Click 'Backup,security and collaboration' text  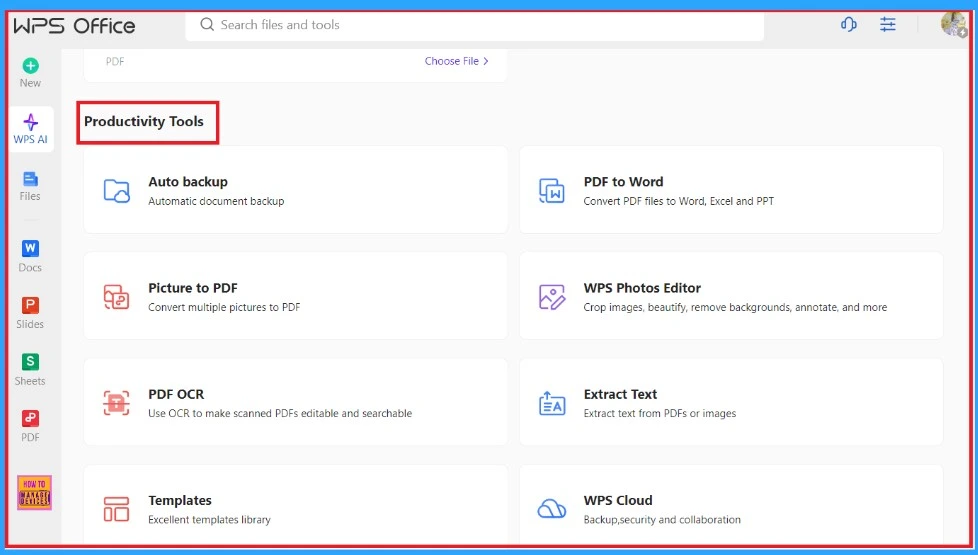coord(662,519)
